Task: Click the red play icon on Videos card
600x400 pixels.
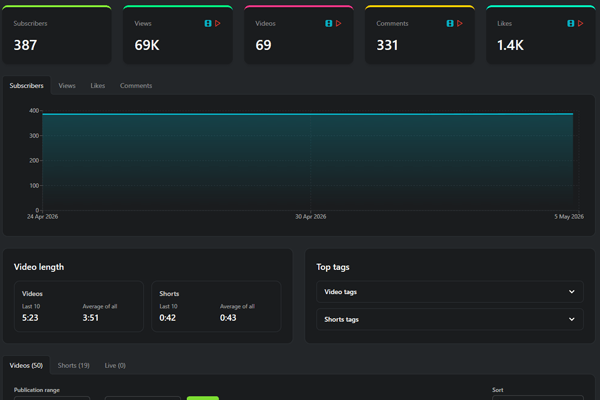Action: click(x=339, y=23)
